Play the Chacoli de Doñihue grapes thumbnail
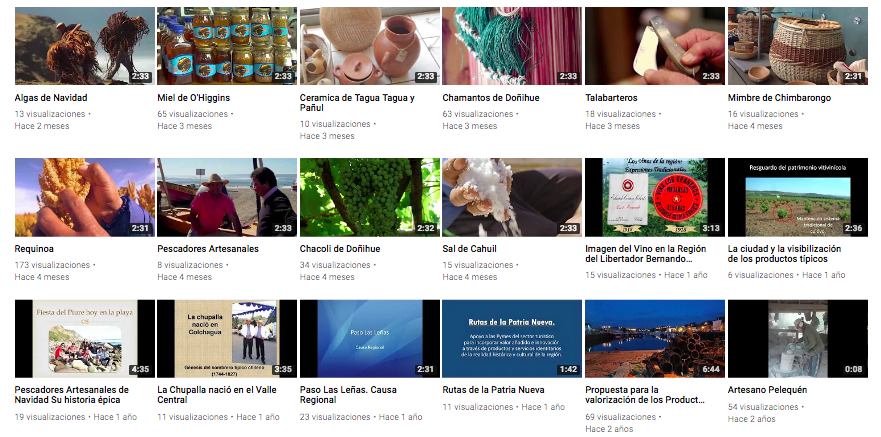881x437 pixels. (369, 197)
